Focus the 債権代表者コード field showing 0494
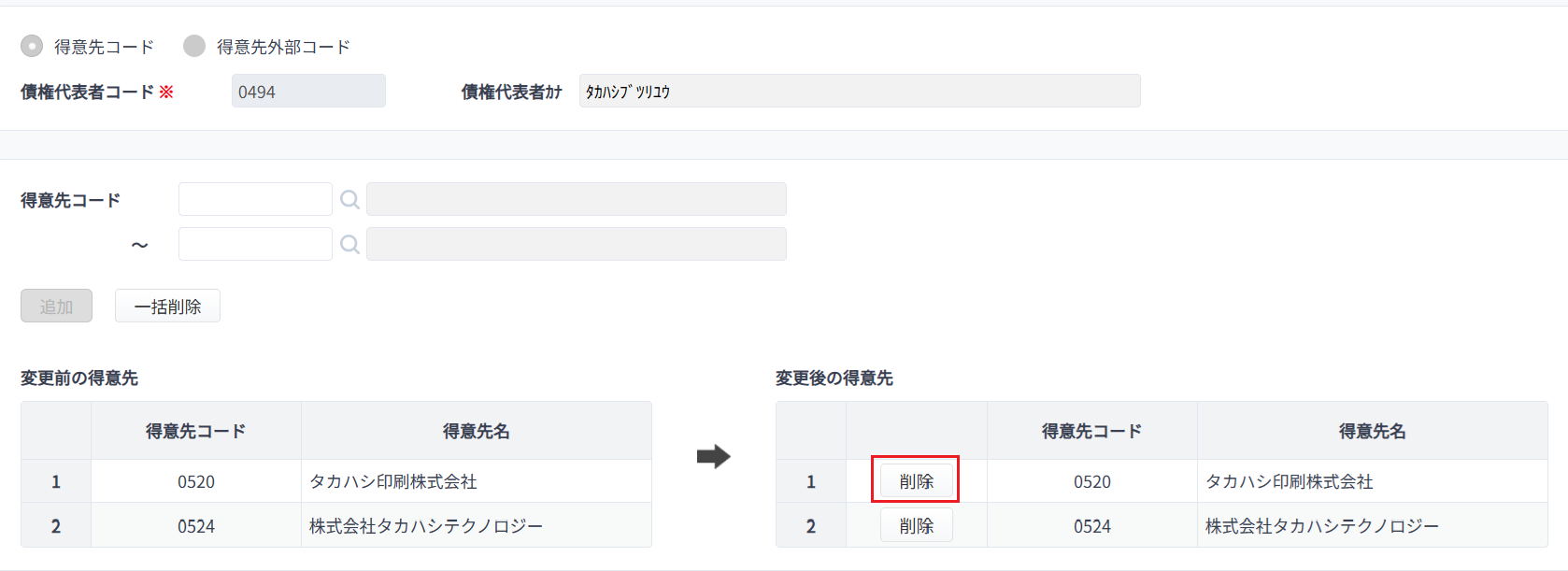The image size is (1568, 571). 308,91
